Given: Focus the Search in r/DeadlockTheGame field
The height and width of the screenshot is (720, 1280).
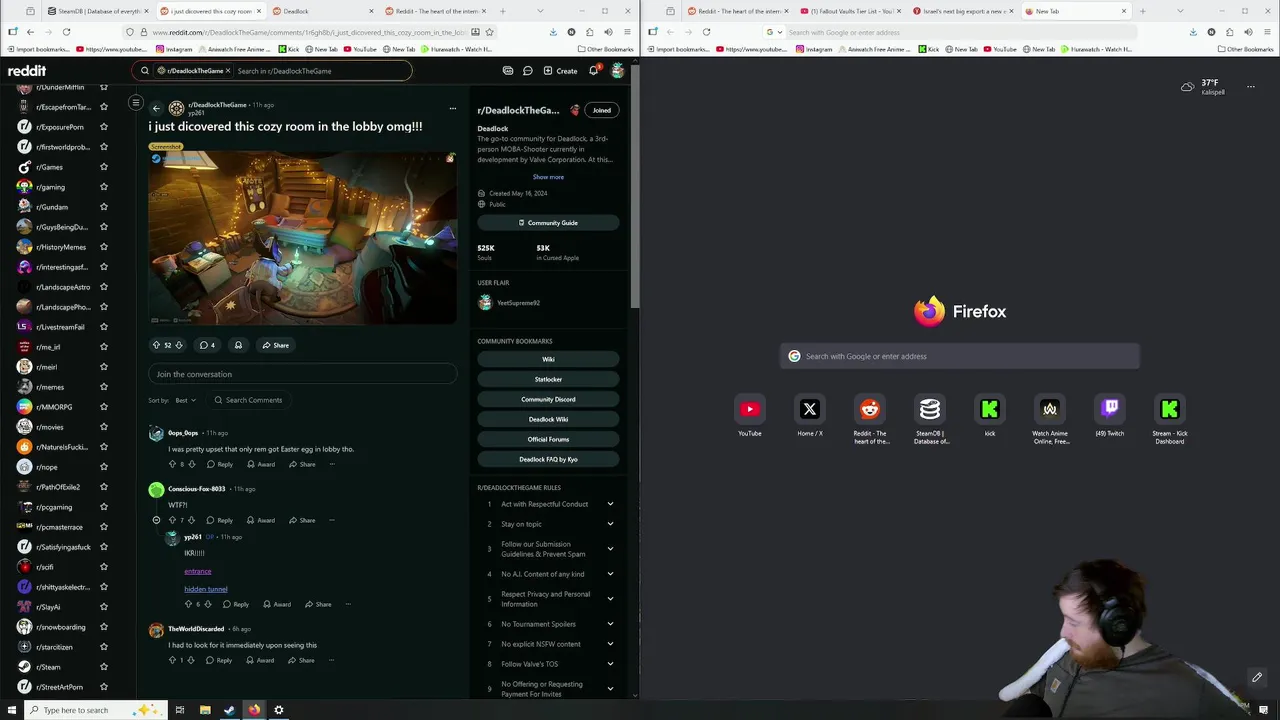Looking at the screenshot, I should click(x=320, y=71).
